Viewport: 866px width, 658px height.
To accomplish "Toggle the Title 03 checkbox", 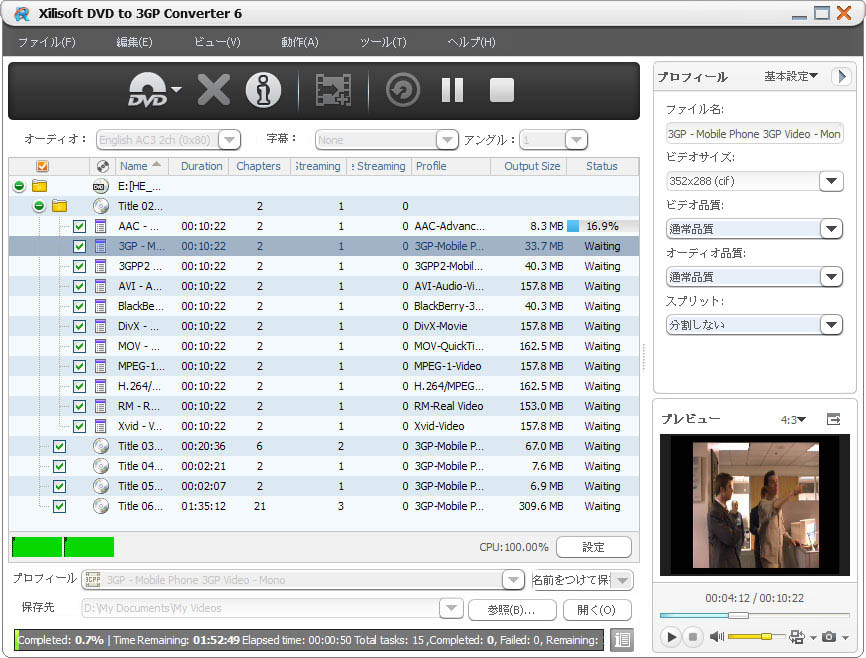I will coord(59,446).
